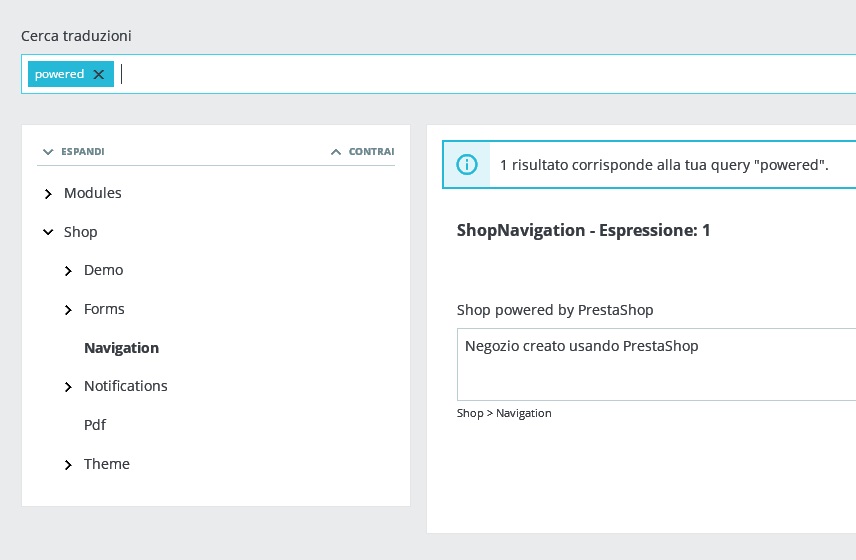The width and height of the screenshot is (856, 560).
Task: Select the Pdf tree item
Action: (x=95, y=425)
